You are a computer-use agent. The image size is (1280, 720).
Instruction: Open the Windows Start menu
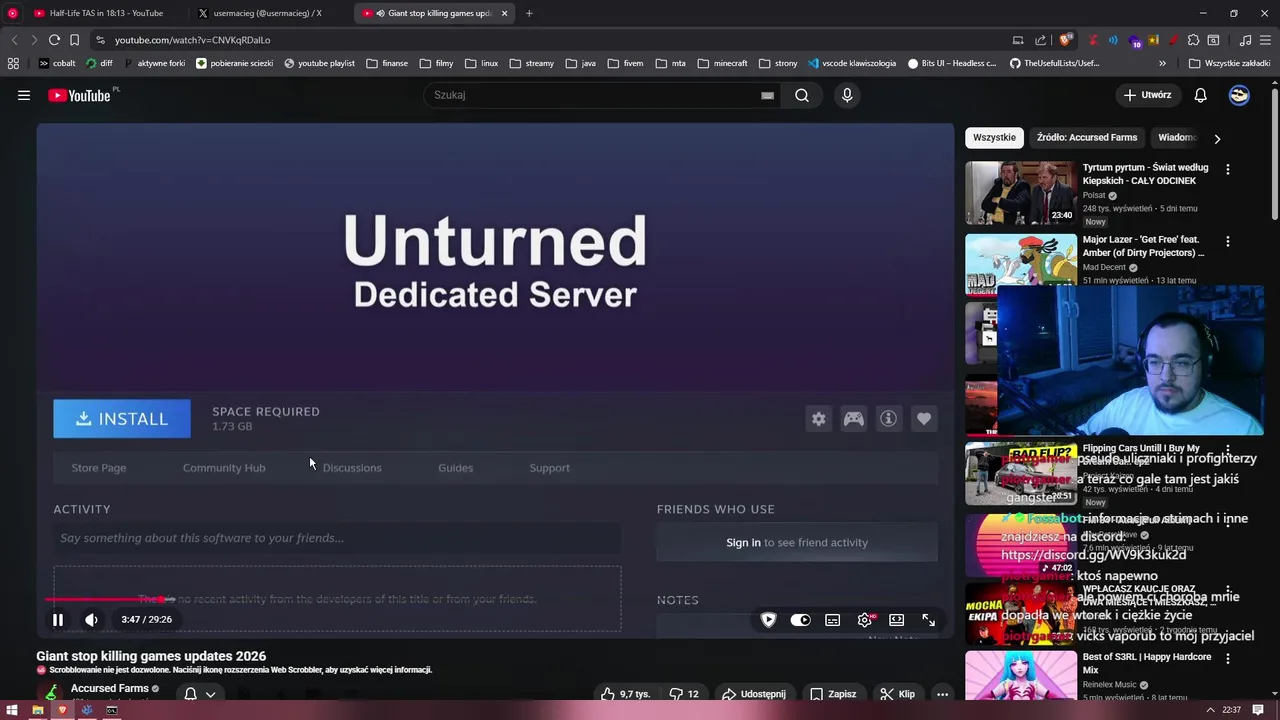point(12,710)
